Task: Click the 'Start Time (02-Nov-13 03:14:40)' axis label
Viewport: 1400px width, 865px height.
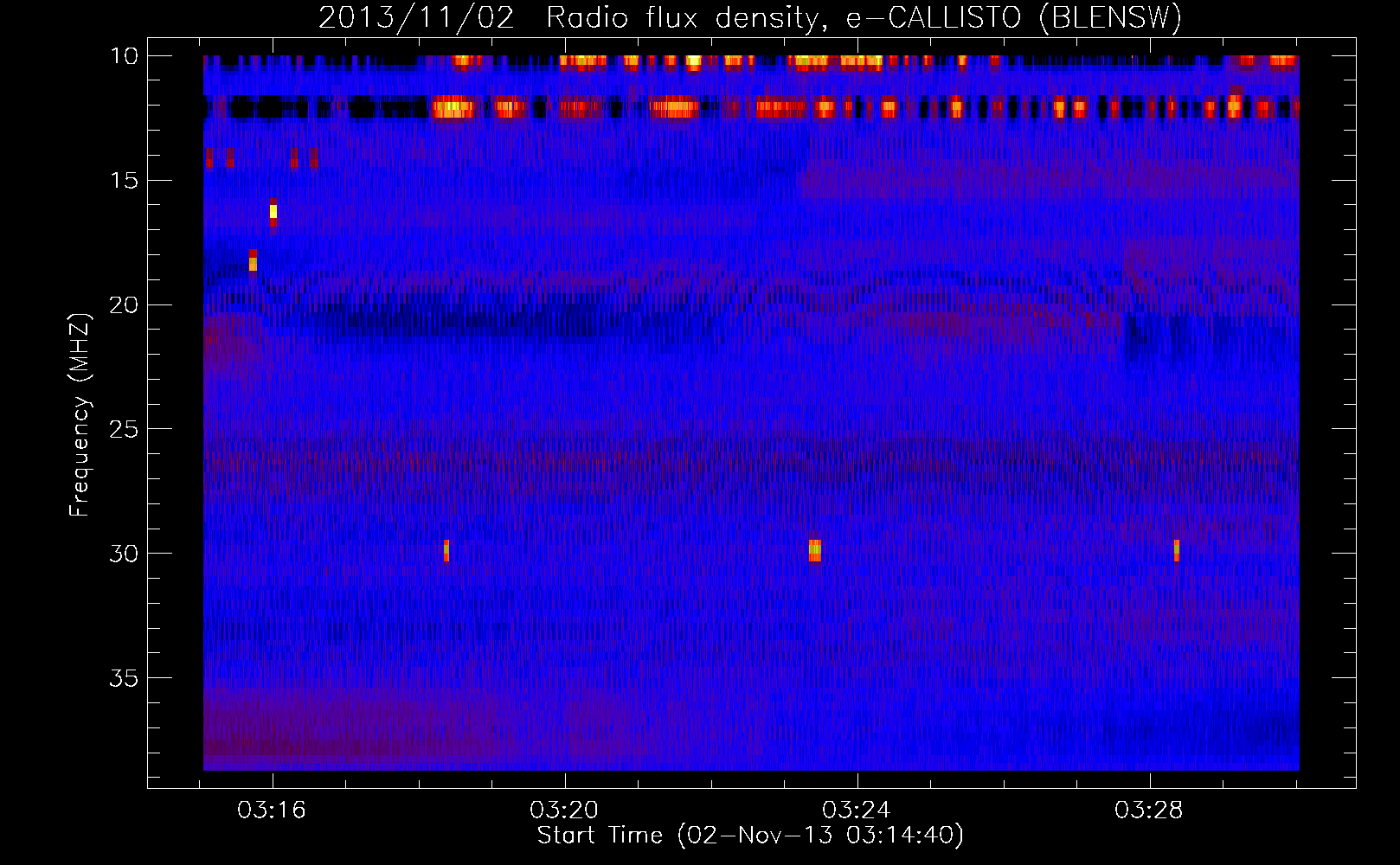Action: click(x=750, y=836)
